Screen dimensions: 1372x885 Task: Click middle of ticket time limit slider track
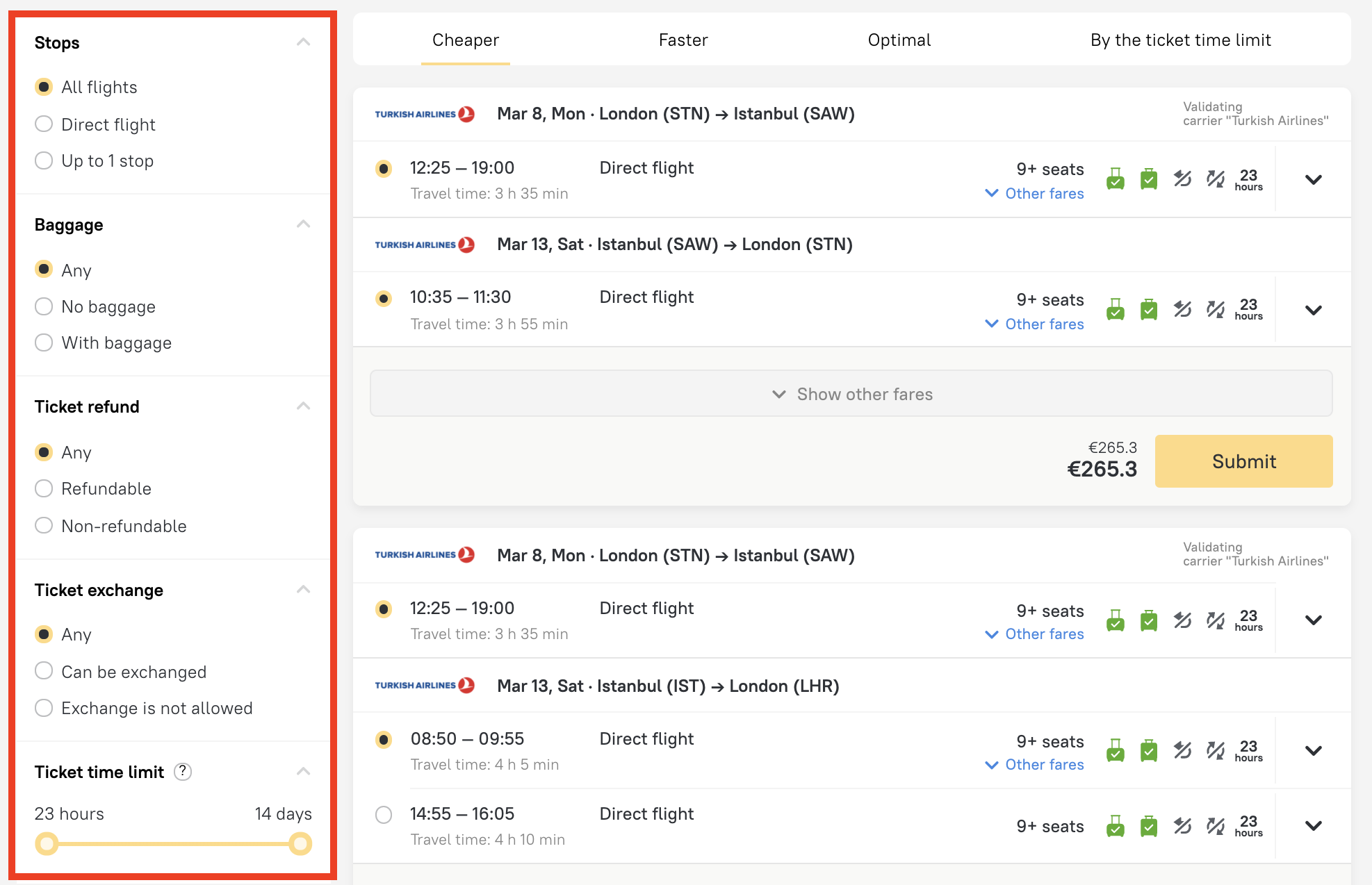tap(174, 844)
